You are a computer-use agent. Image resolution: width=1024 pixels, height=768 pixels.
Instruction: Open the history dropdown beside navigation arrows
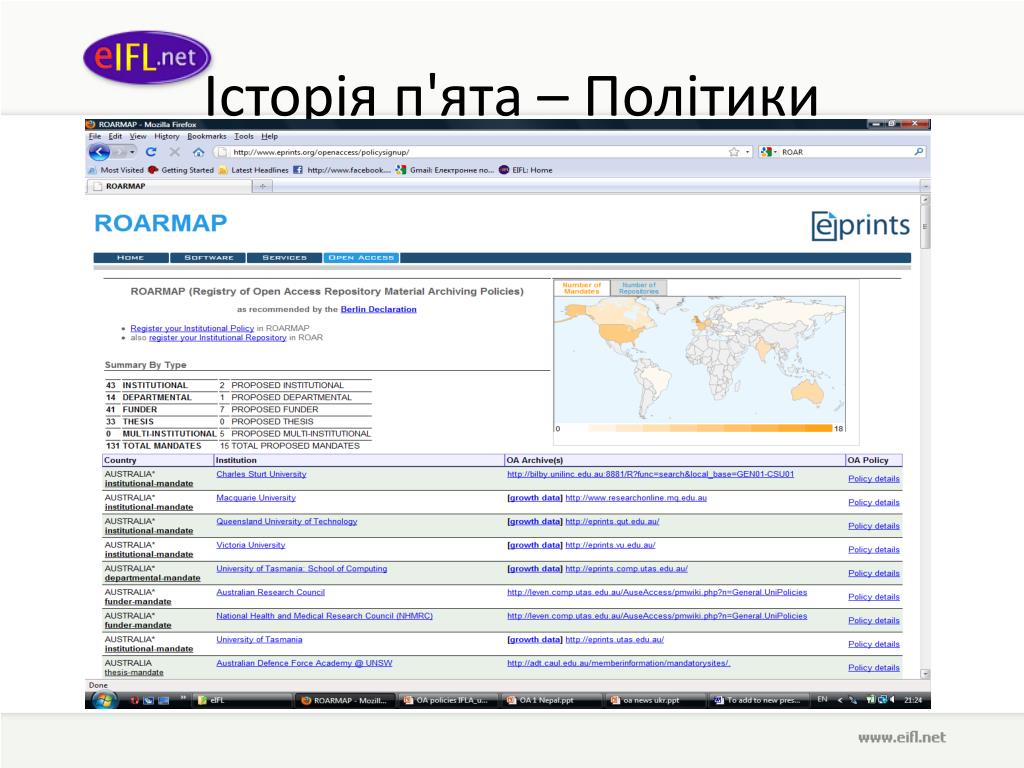(133, 152)
